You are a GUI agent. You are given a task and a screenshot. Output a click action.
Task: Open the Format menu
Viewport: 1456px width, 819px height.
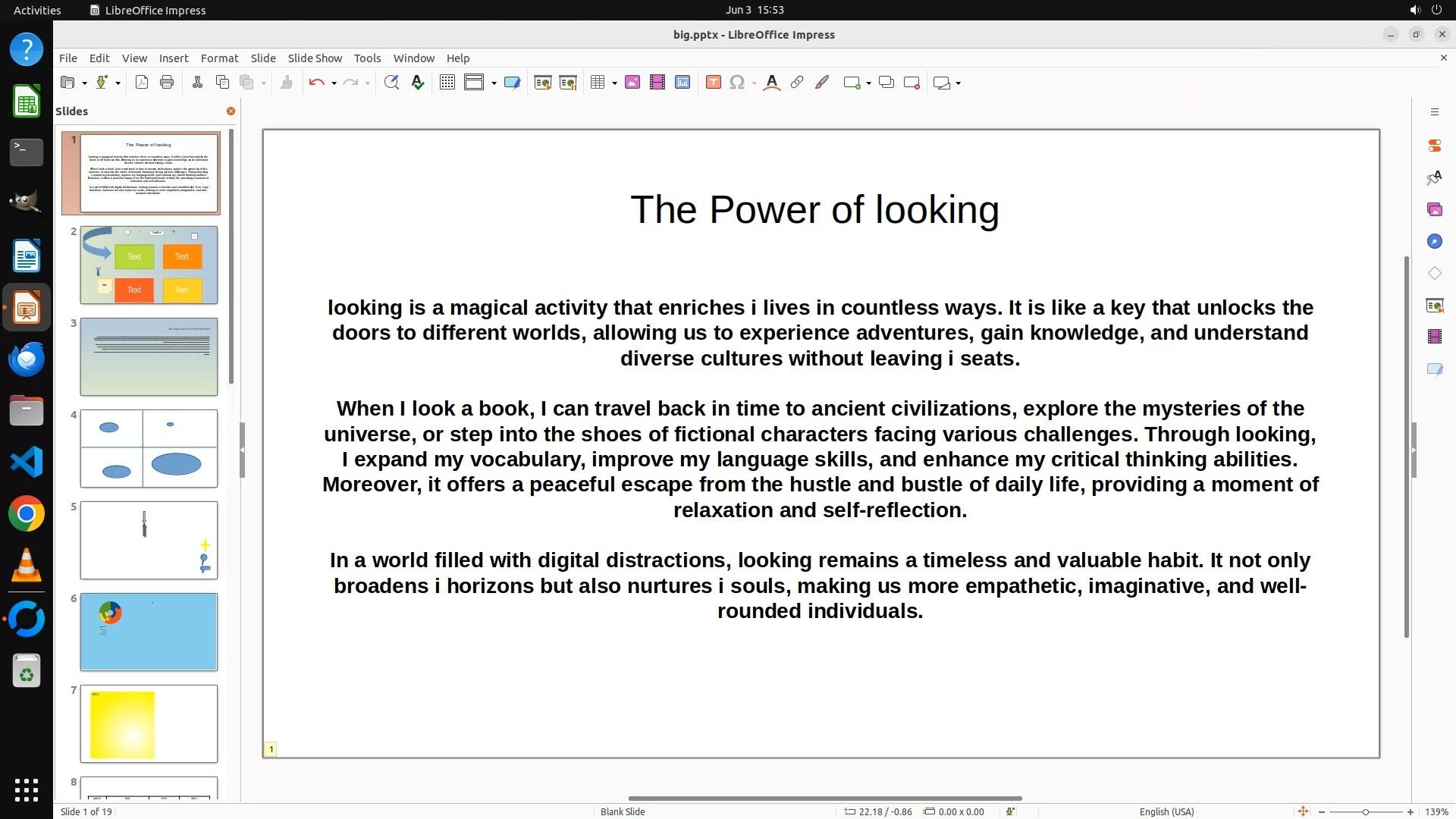219,58
